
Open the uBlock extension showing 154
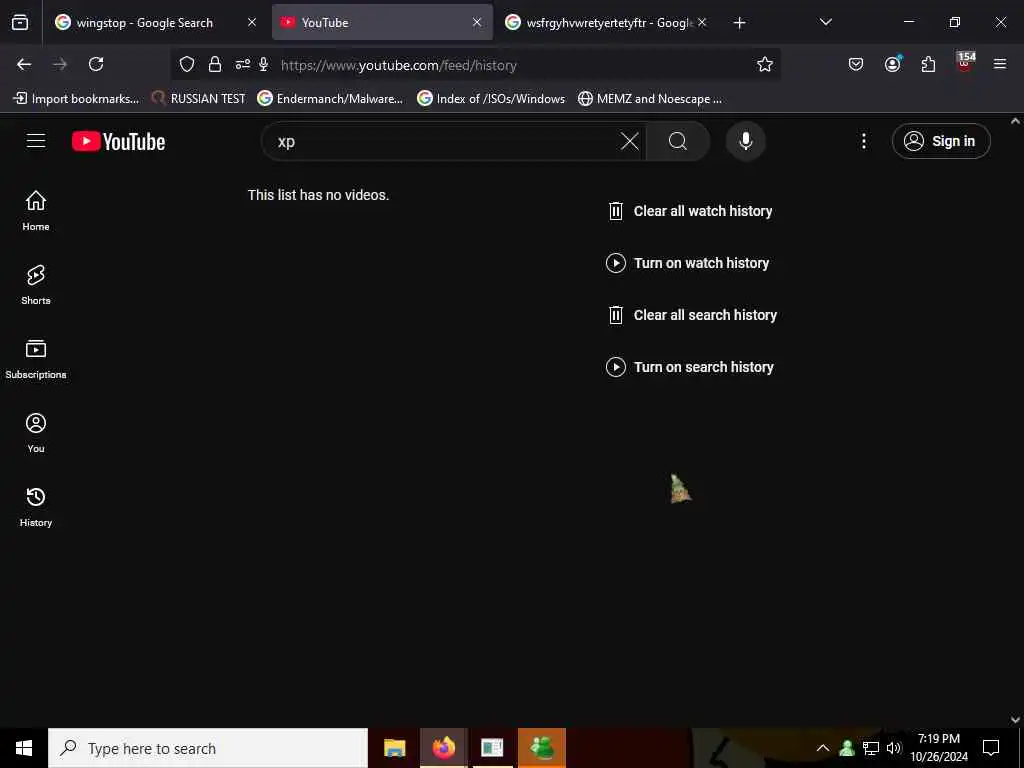pos(965,63)
